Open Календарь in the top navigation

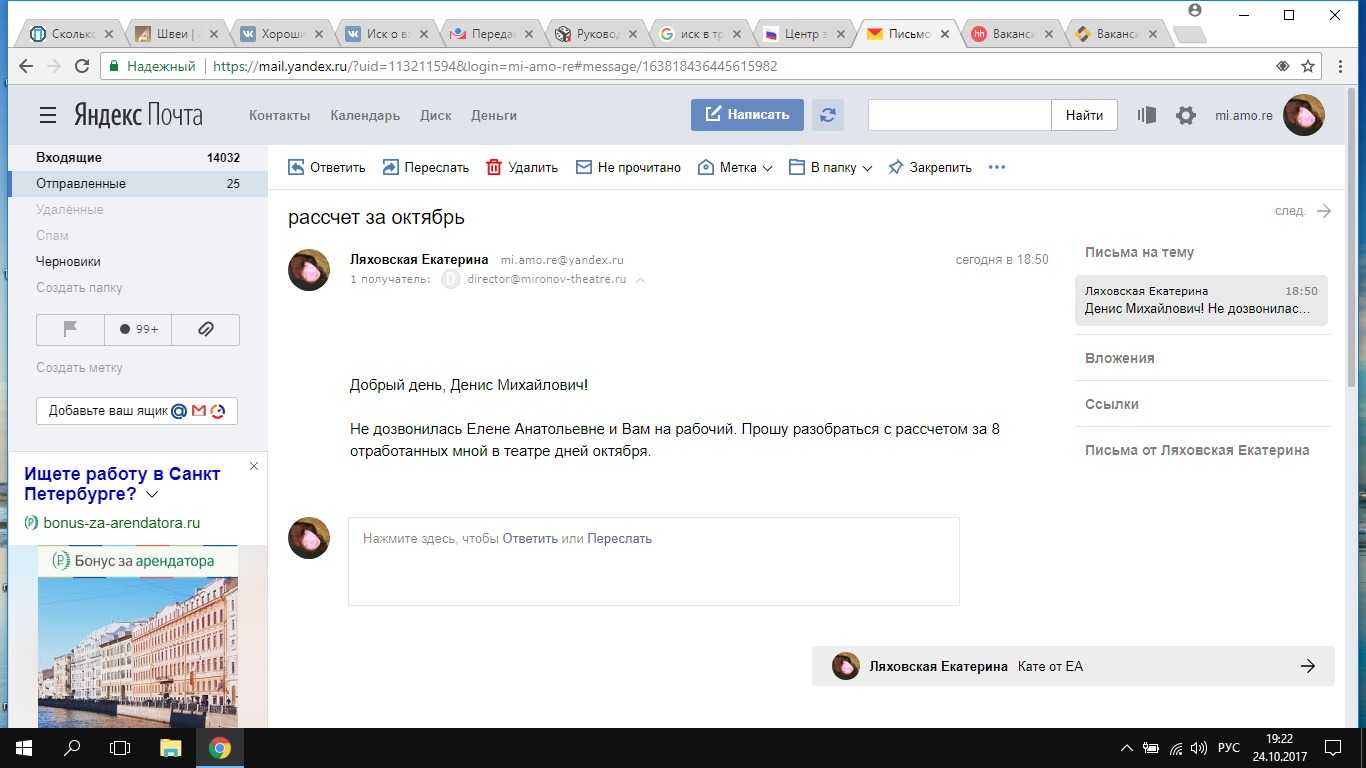click(365, 115)
